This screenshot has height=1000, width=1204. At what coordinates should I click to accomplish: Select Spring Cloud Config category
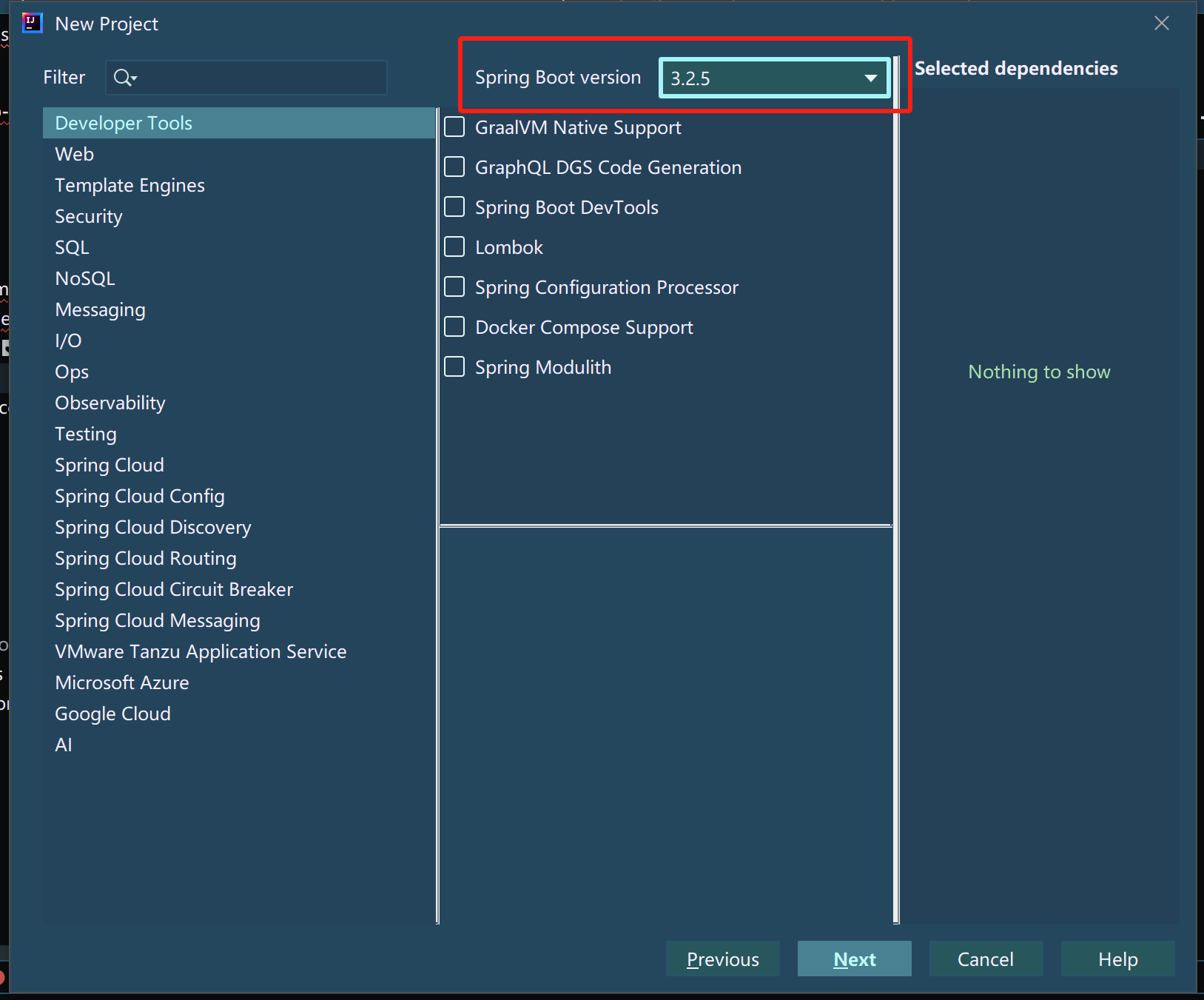pyautogui.click(x=239, y=496)
